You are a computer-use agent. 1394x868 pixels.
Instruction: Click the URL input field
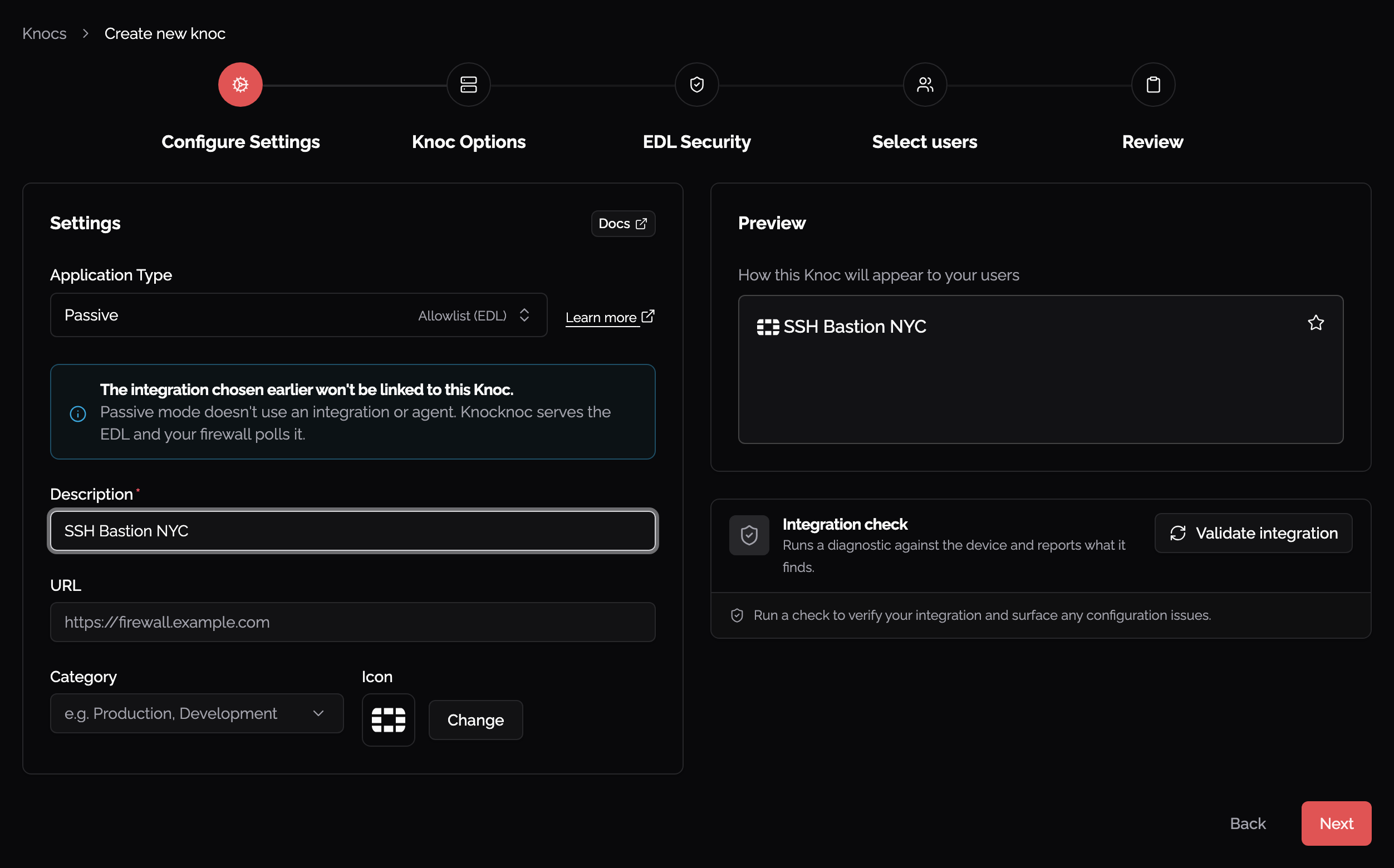tap(352, 622)
